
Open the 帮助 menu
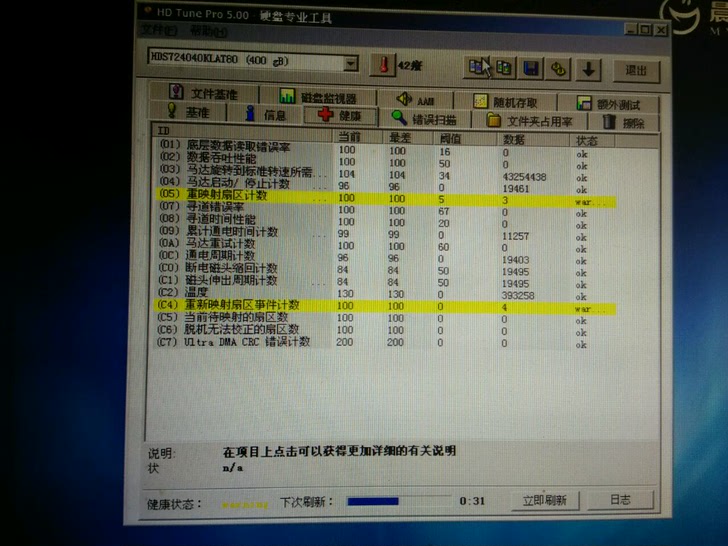click(x=208, y=32)
